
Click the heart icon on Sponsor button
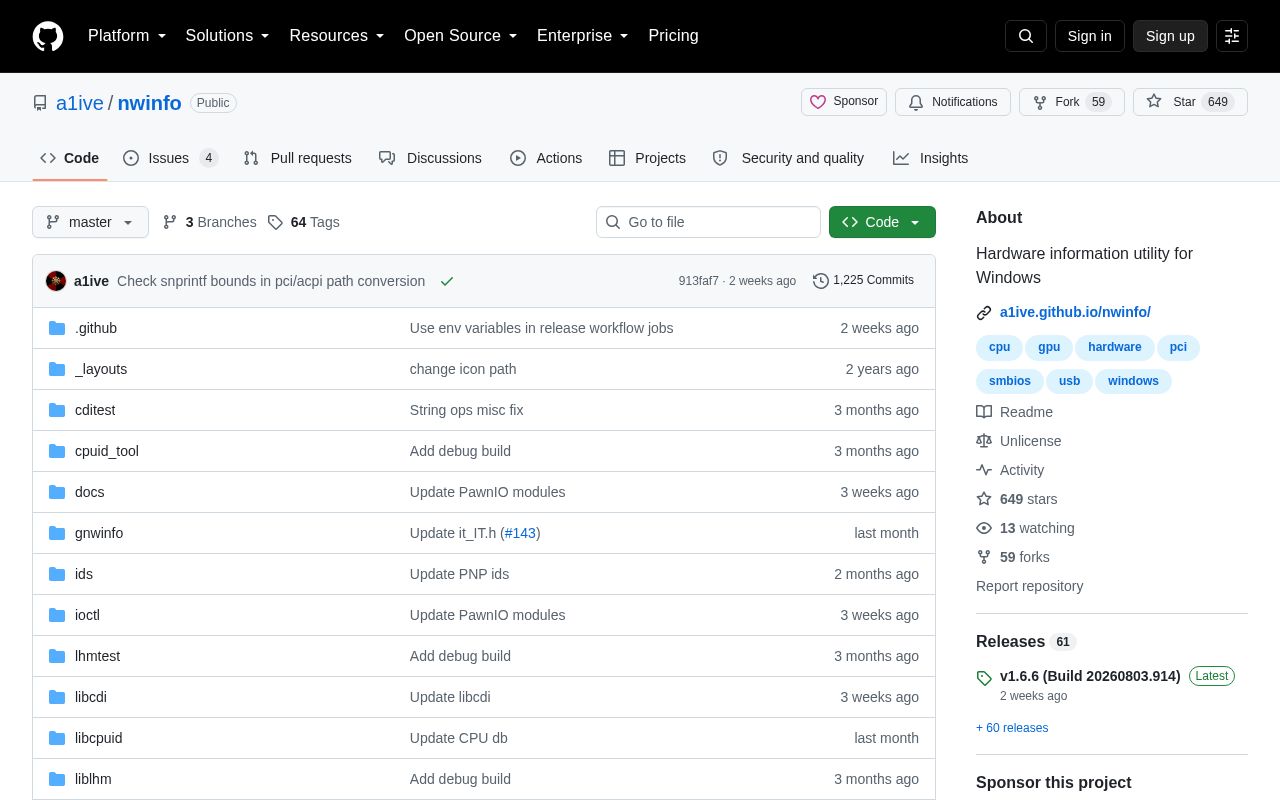[x=818, y=102]
